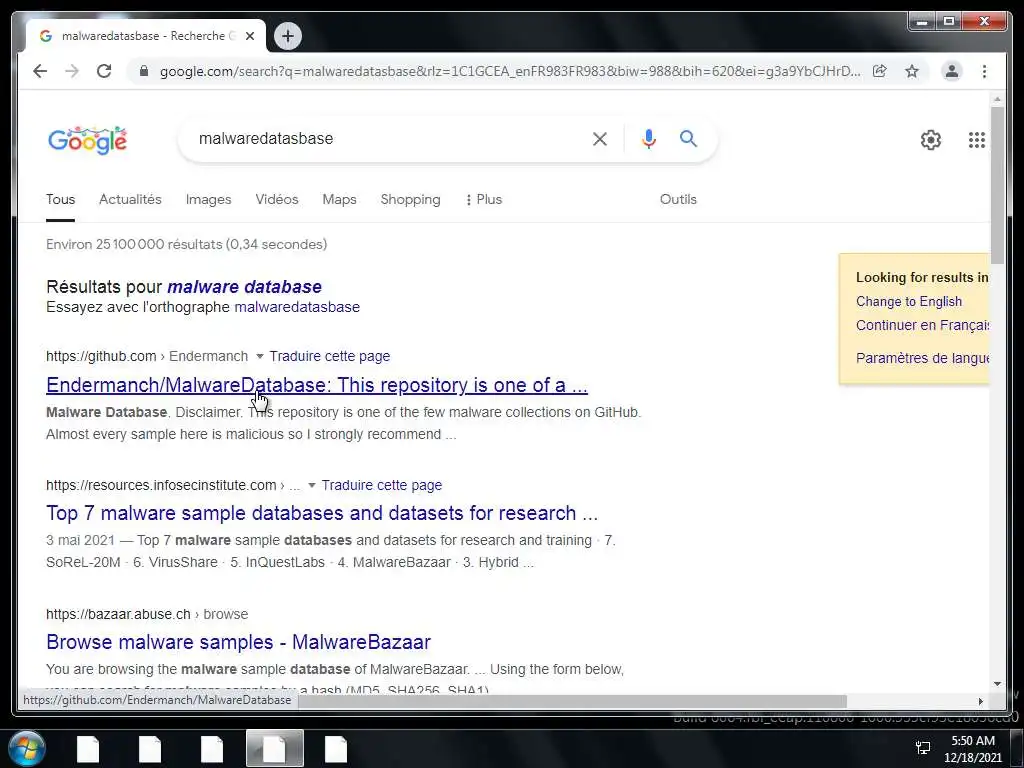Open the second taskbar file icon
The height and width of the screenshot is (768, 1024).
click(150, 749)
